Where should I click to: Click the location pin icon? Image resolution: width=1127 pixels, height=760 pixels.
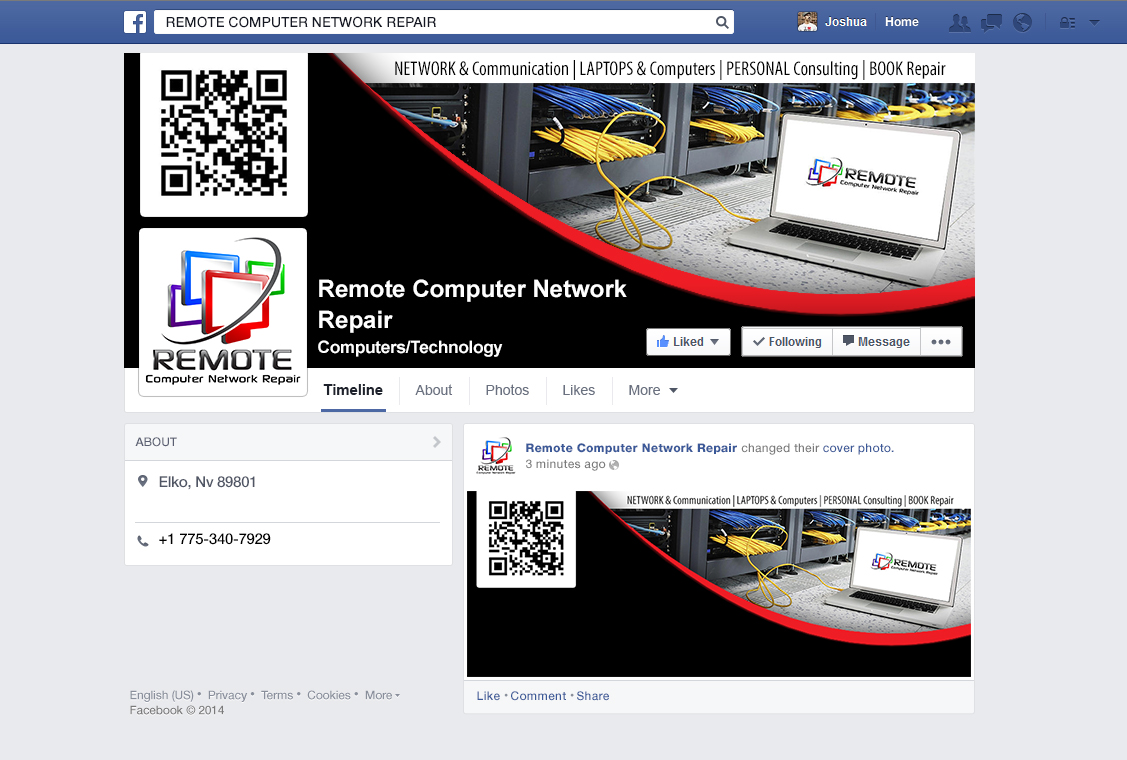coord(142,481)
